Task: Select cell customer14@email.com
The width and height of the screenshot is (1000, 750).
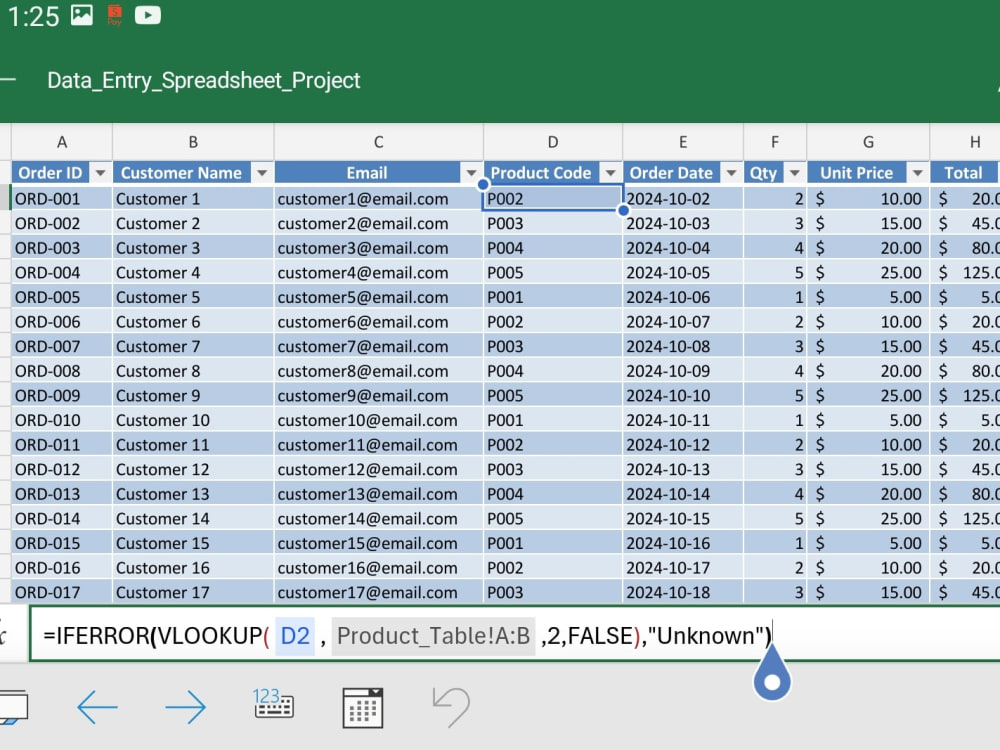Action: (x=378, y=518)
